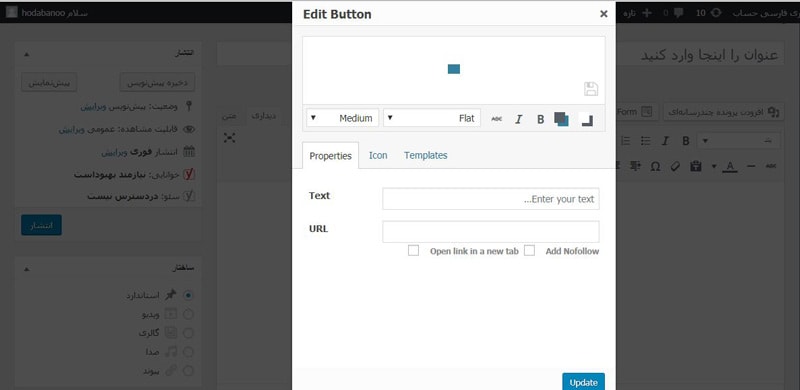Open the Medium size dropdown
The width and height of the screenshot is (800, 390).
tap(343, 118)
